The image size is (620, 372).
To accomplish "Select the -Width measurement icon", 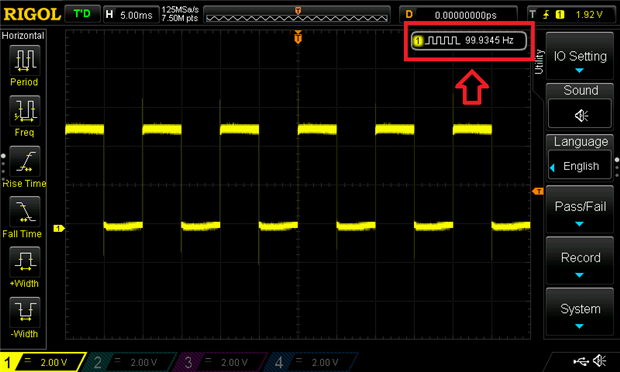I will pyautogui.click(x=25, y=312).
